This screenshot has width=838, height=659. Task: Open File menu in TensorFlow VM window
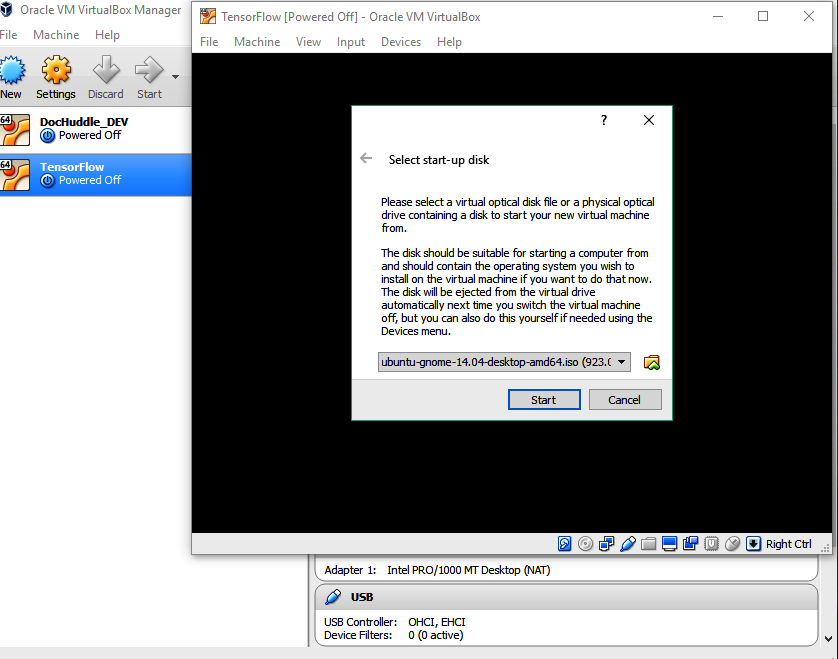point(209,42)
